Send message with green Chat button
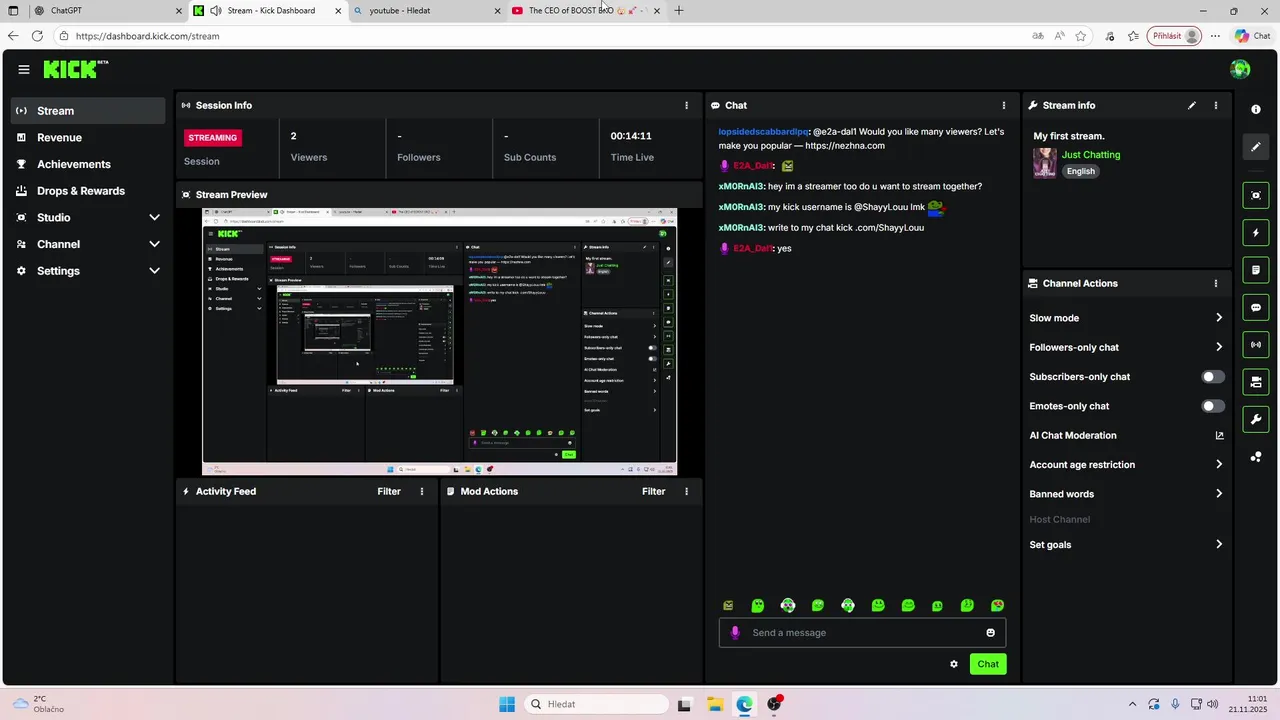This screenshot has width=1280, height=720. coord(988,664)
